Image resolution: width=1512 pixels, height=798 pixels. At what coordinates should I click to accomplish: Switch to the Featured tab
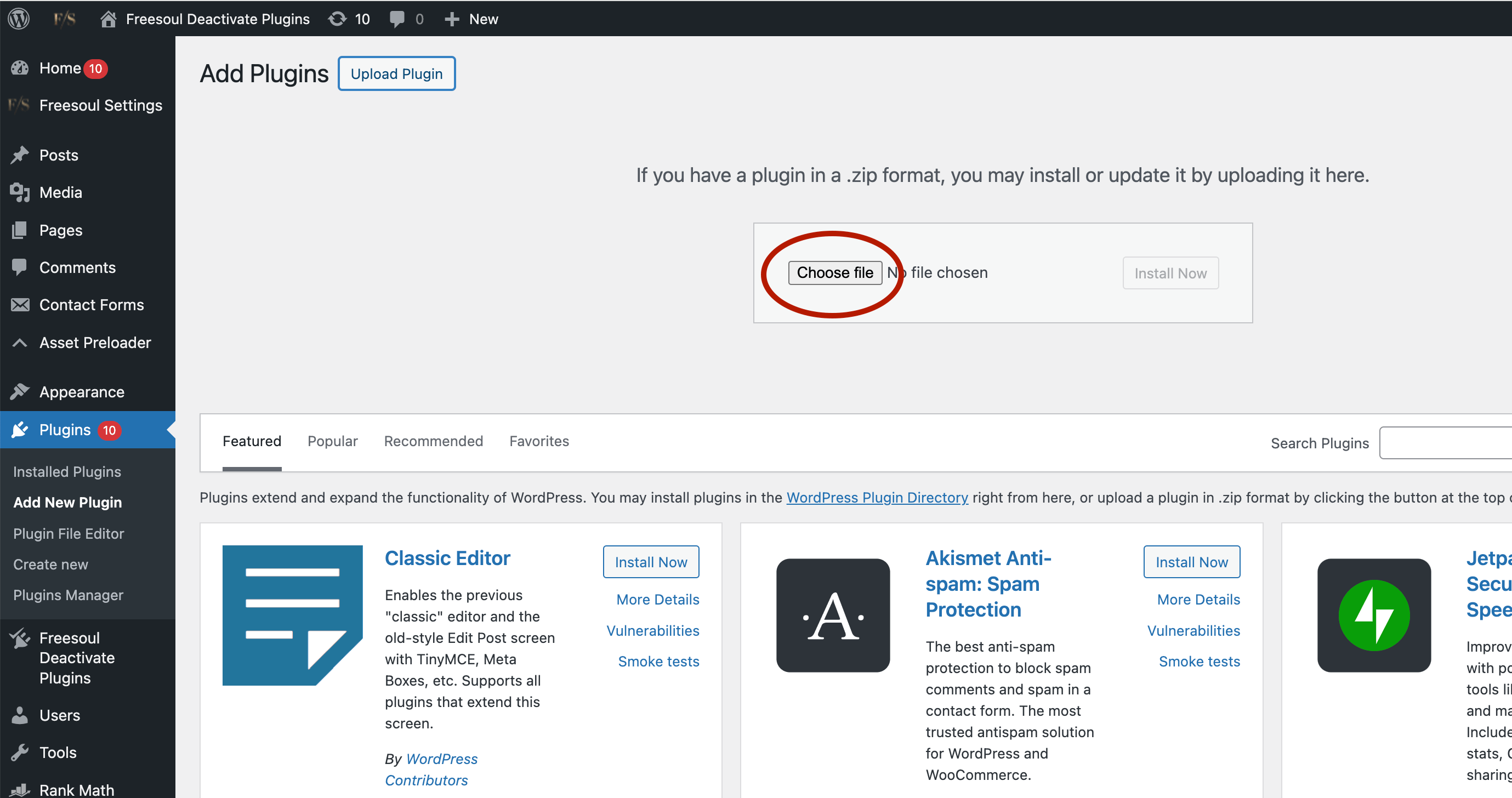pyautogui.click(x=252, y=441)
